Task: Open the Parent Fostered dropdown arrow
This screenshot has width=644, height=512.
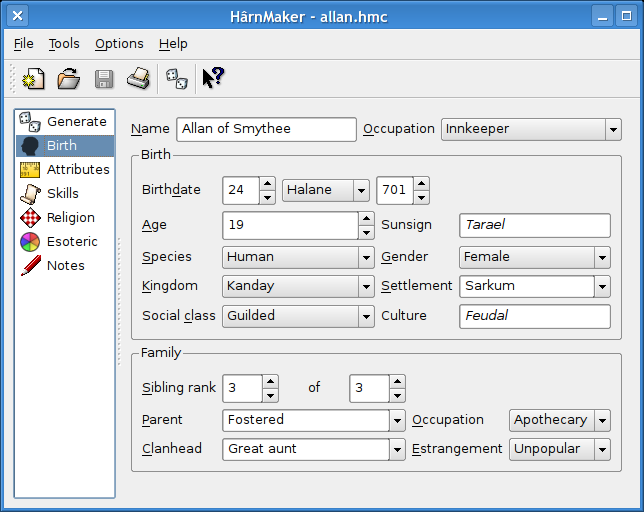Action: [397, 420]
